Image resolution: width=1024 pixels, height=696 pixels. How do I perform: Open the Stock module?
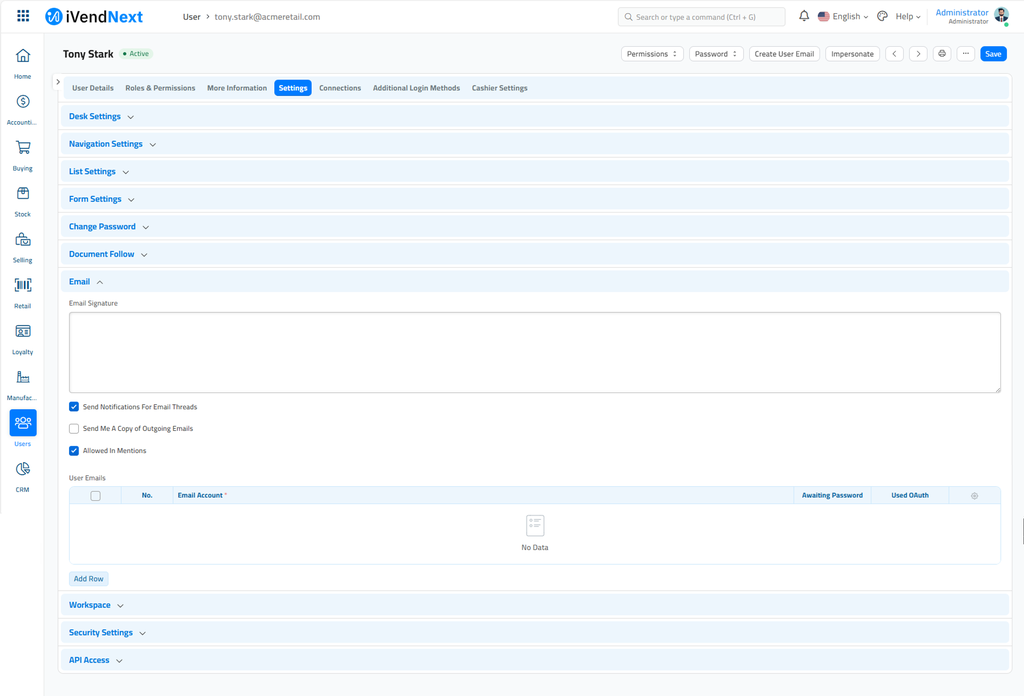(23, 200)
